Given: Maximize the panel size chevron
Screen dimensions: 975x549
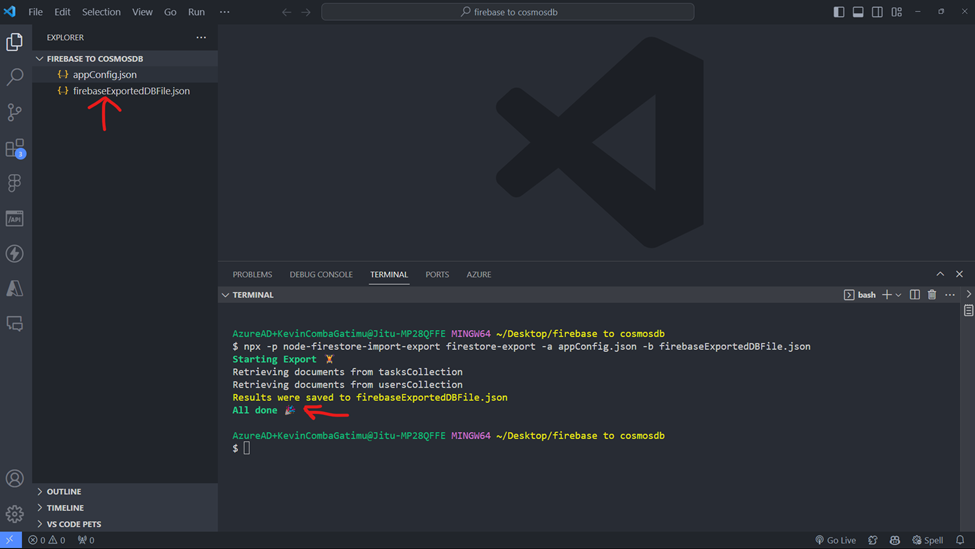Looking at the screenshot, I should tap(940, 274).
